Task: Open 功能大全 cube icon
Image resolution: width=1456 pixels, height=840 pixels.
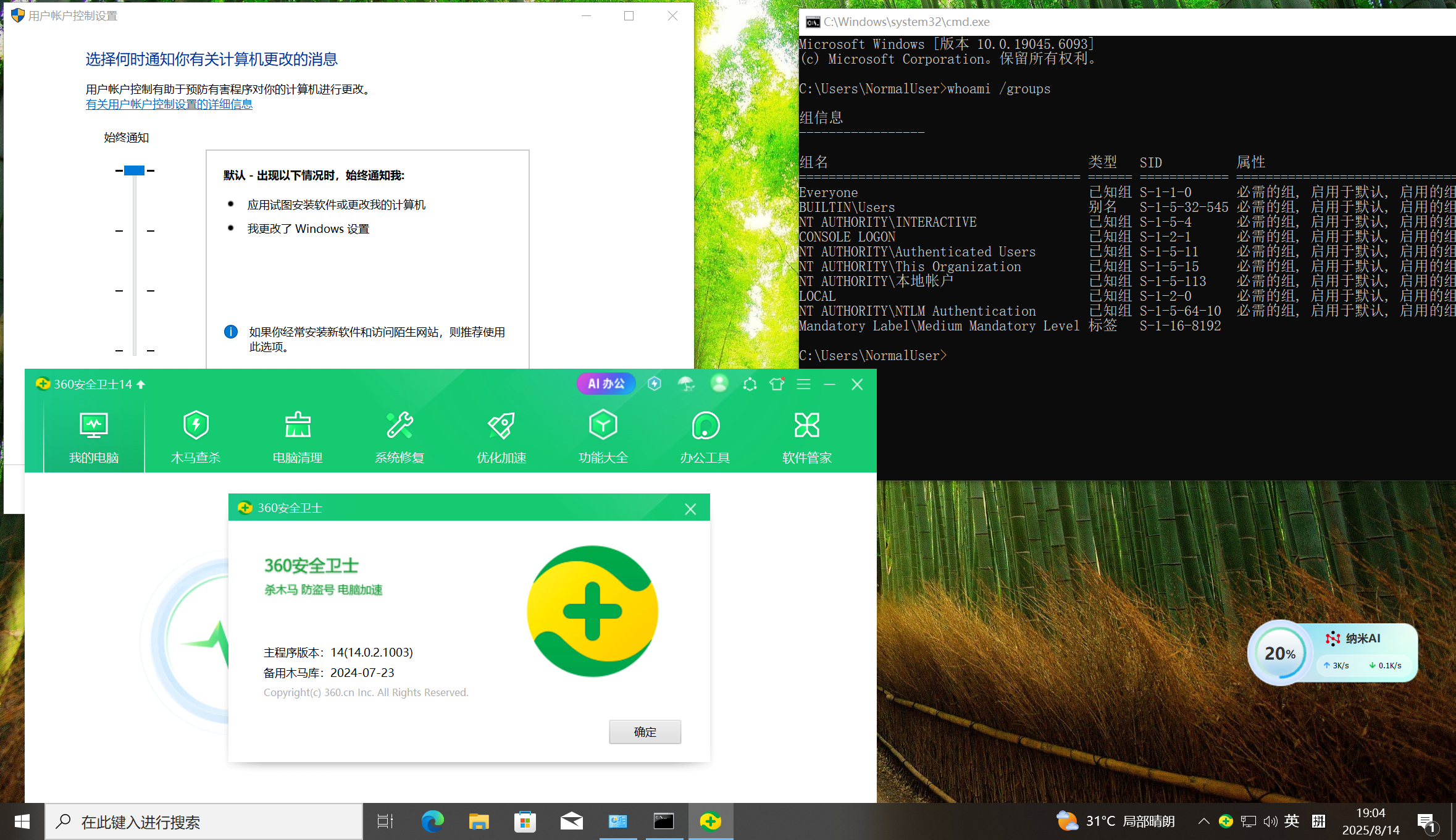Action: 603,436
